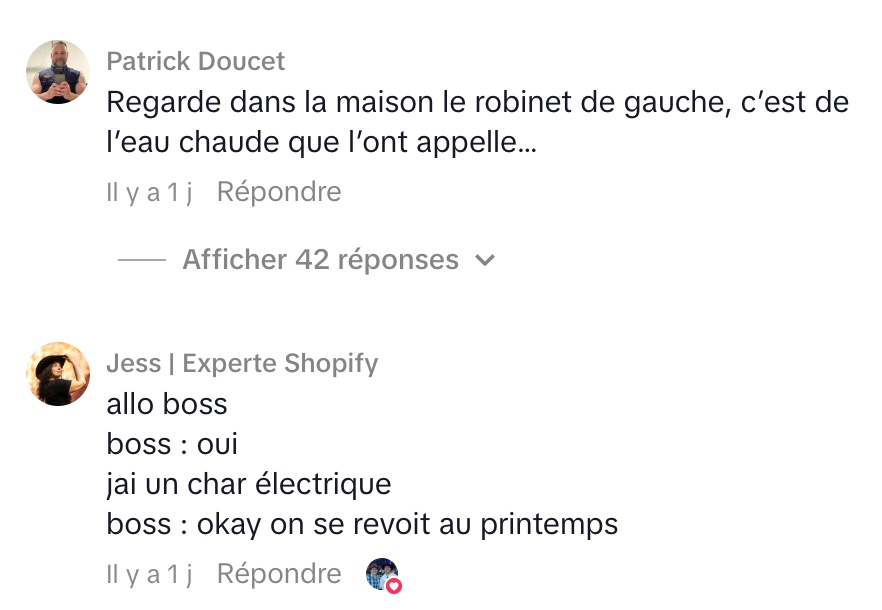Open Jess's profile avatar
Image resolution: width=882 pixels, height=610 pixels.
57,374
